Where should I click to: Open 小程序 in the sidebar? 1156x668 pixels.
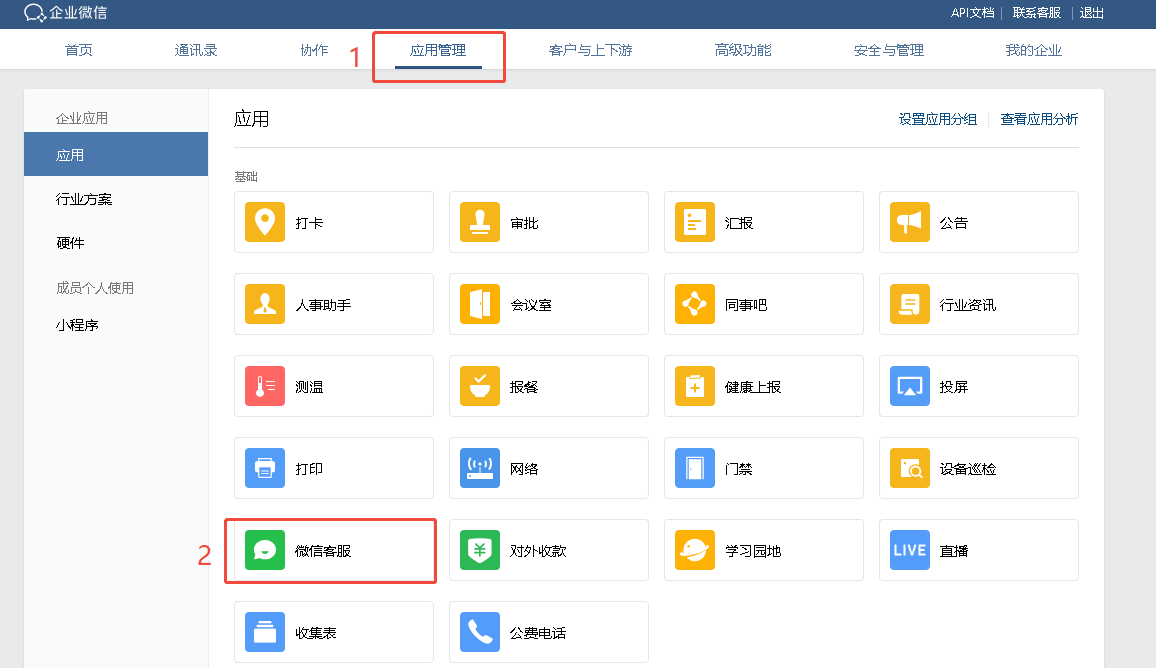click(x=77, y=324)
